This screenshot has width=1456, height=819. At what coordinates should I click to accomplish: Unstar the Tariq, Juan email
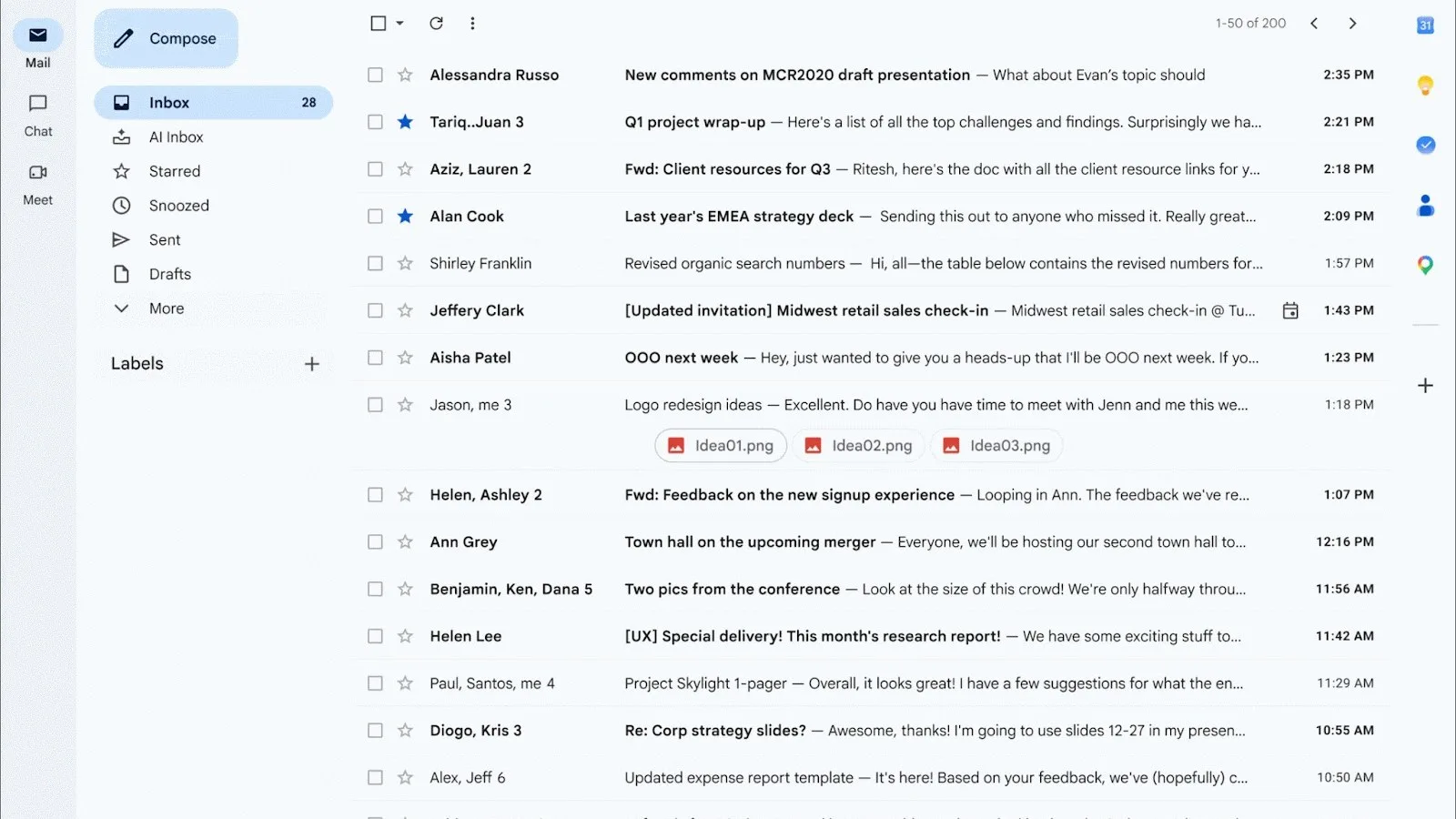(405, 122)
